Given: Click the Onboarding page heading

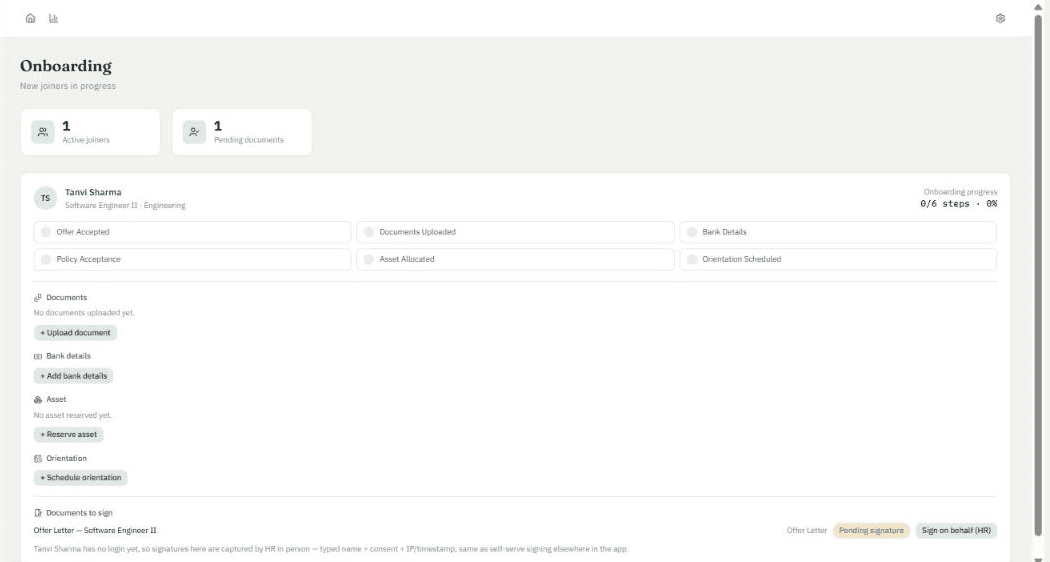Looking at the screenshot, I should click(66, 66).
